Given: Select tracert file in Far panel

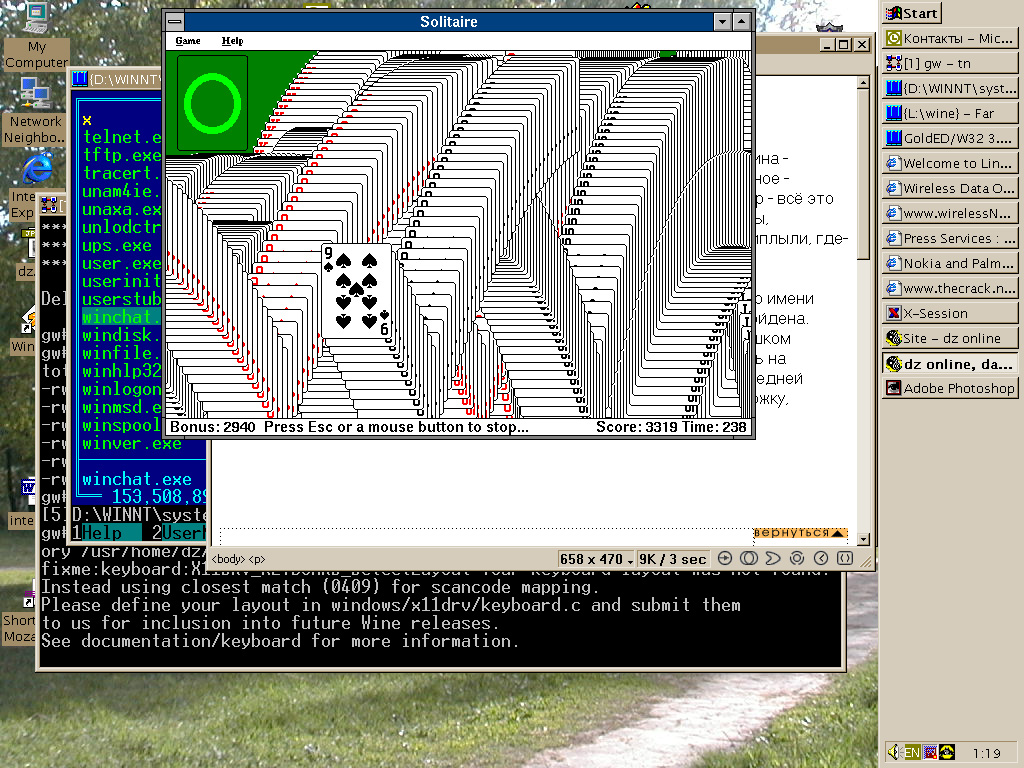Looking at the screenshot, I should (121, 173).
